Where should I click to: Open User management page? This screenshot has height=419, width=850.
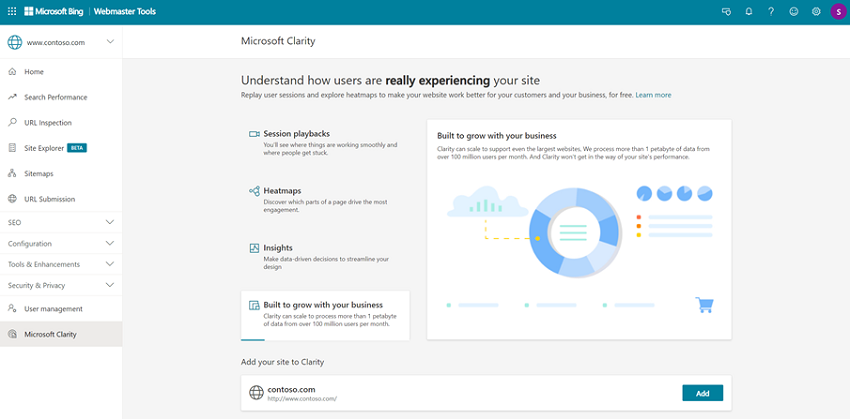coord(61,308)
